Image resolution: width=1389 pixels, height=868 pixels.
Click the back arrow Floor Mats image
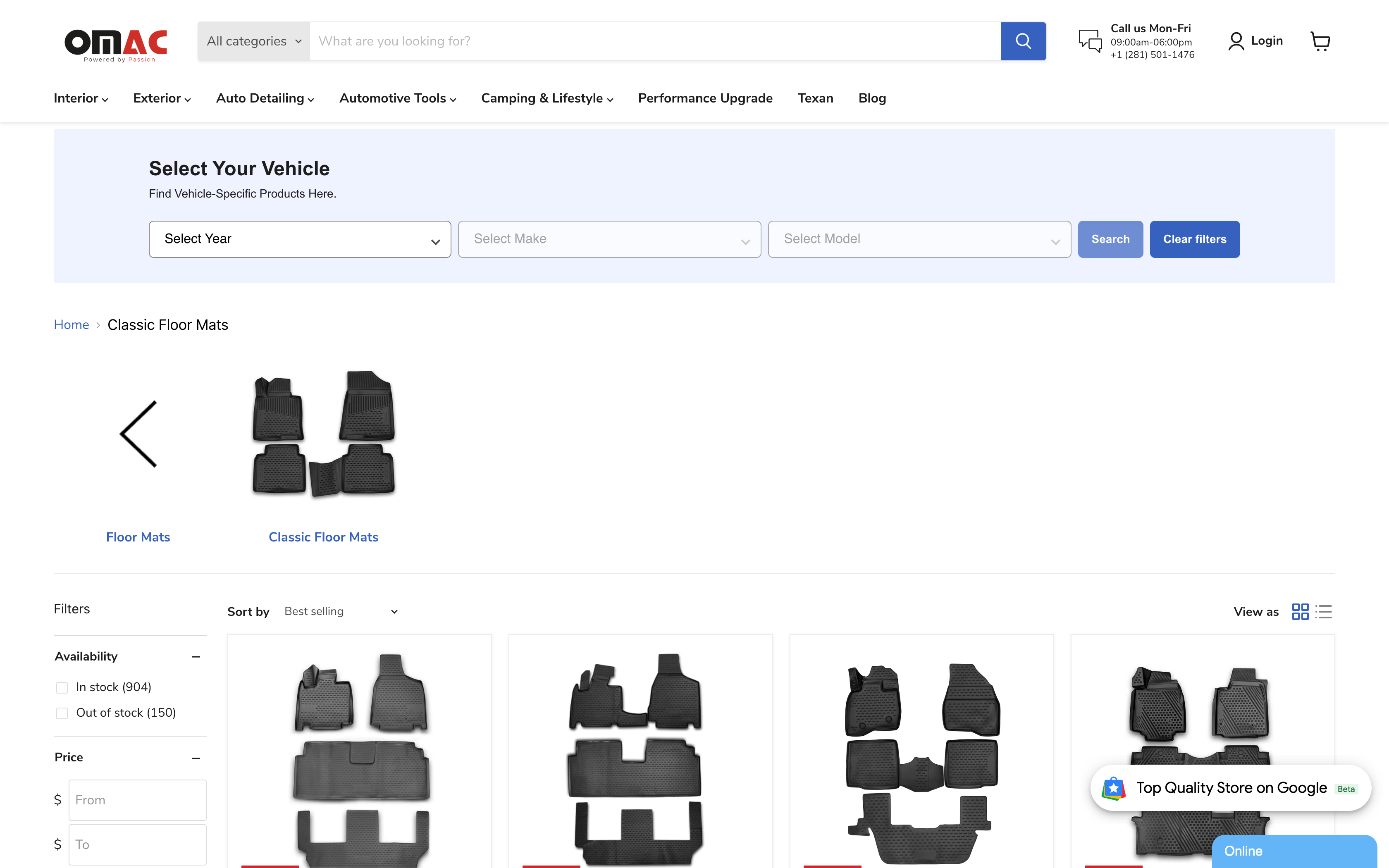click(x=138, y=434)
